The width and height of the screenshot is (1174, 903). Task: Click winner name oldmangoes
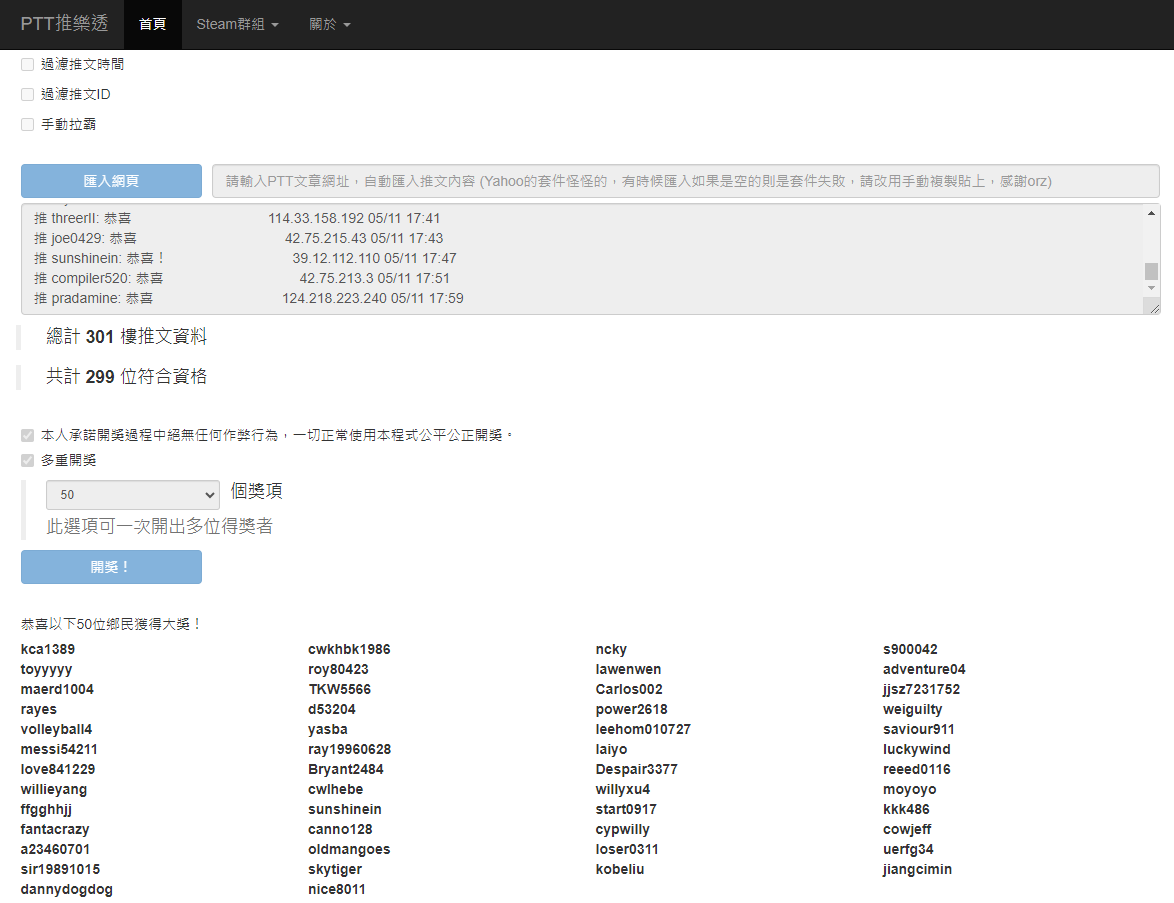349,849
